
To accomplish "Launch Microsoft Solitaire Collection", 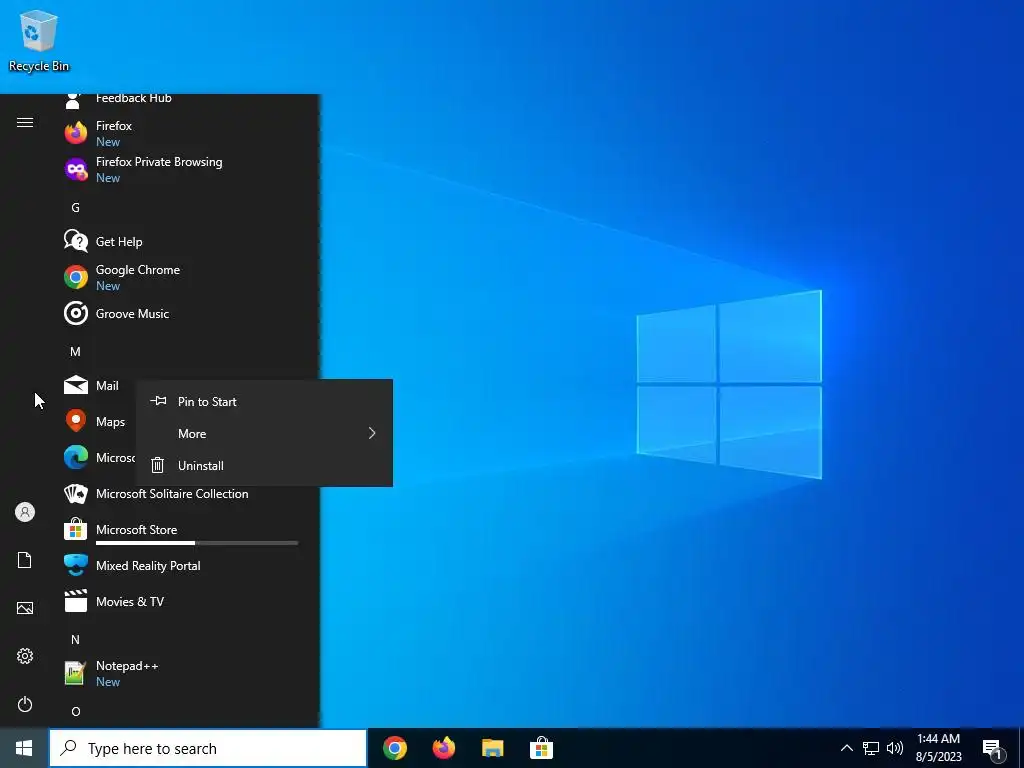I will coord(182,494).
